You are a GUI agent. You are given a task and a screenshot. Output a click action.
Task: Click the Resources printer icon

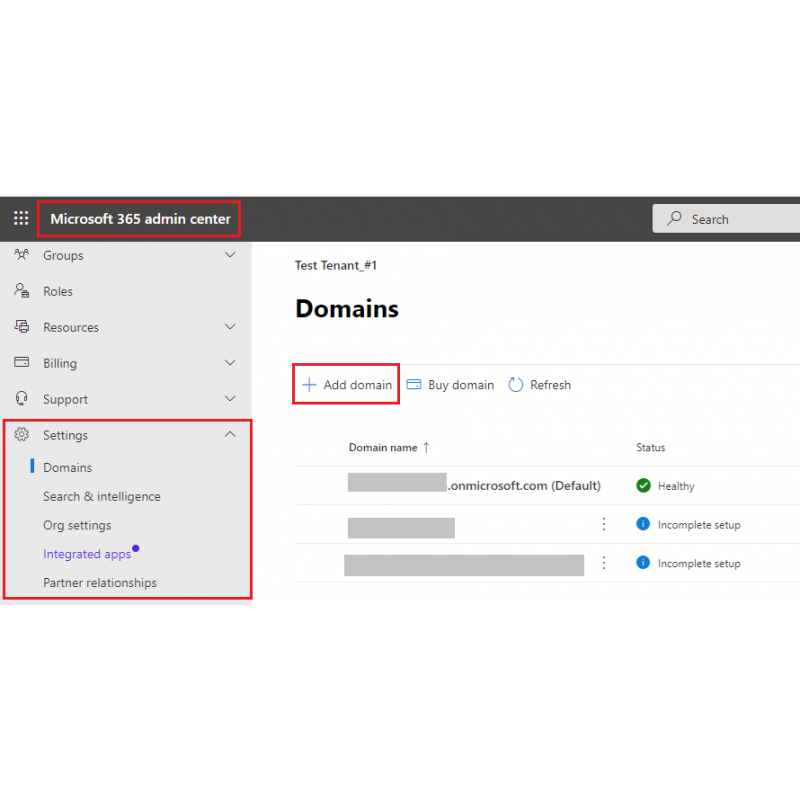pyautogui.click(x=21, y=327)
